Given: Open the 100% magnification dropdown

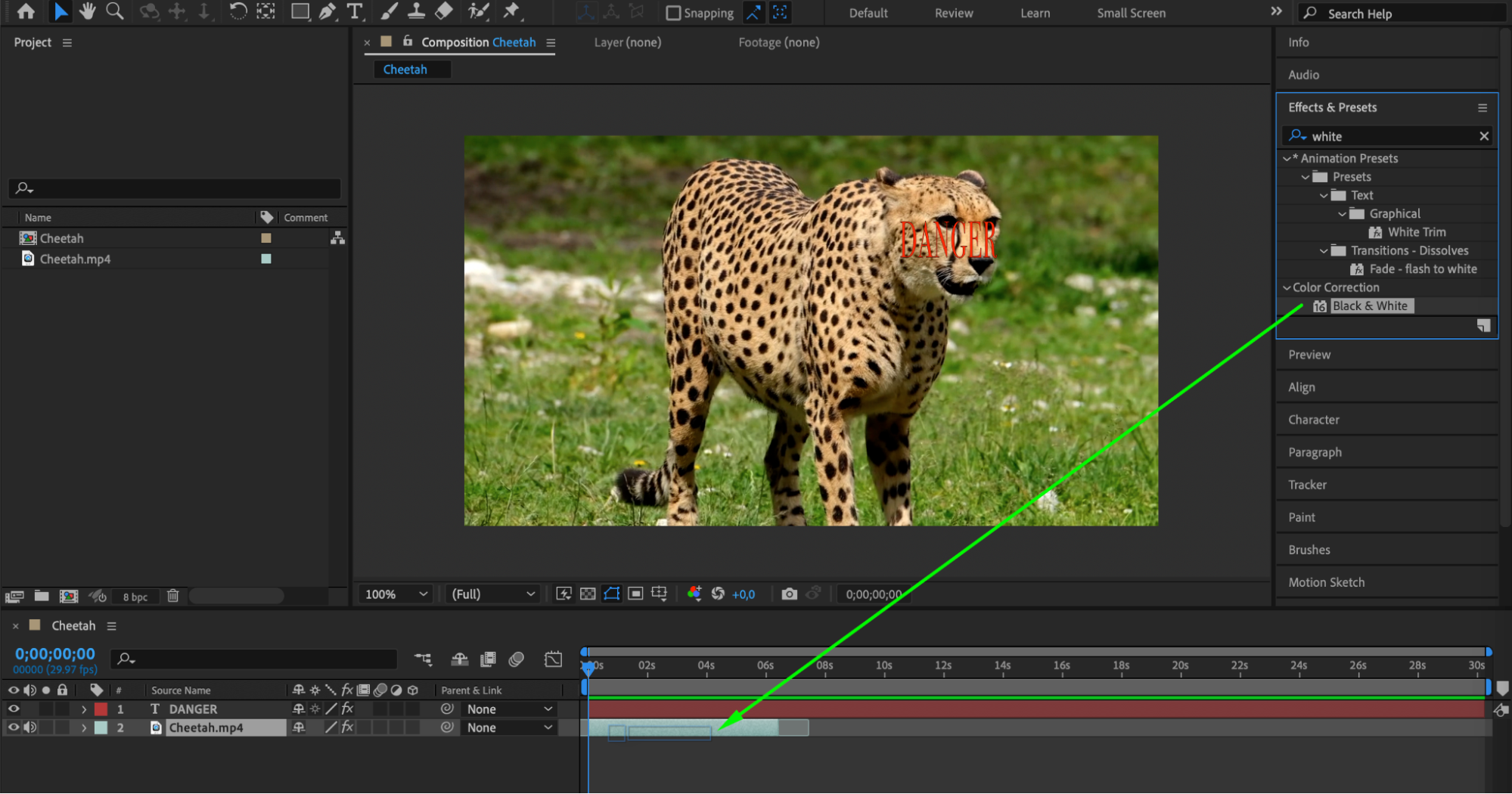Looking at the screenshot, I should click(396, 594).
